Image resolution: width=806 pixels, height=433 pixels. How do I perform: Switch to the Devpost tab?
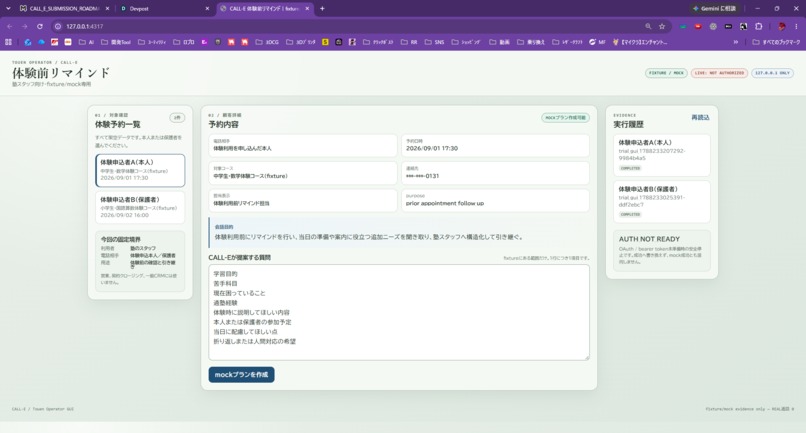(x=163, y=8)
